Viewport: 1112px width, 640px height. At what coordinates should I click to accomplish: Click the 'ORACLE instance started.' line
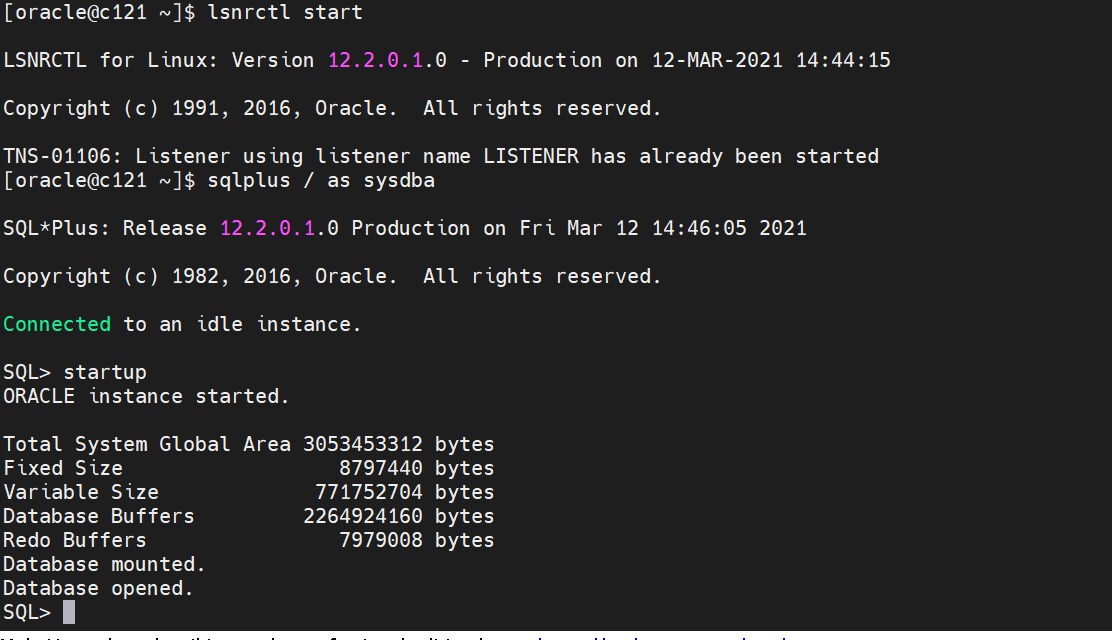tap(146, 396)
